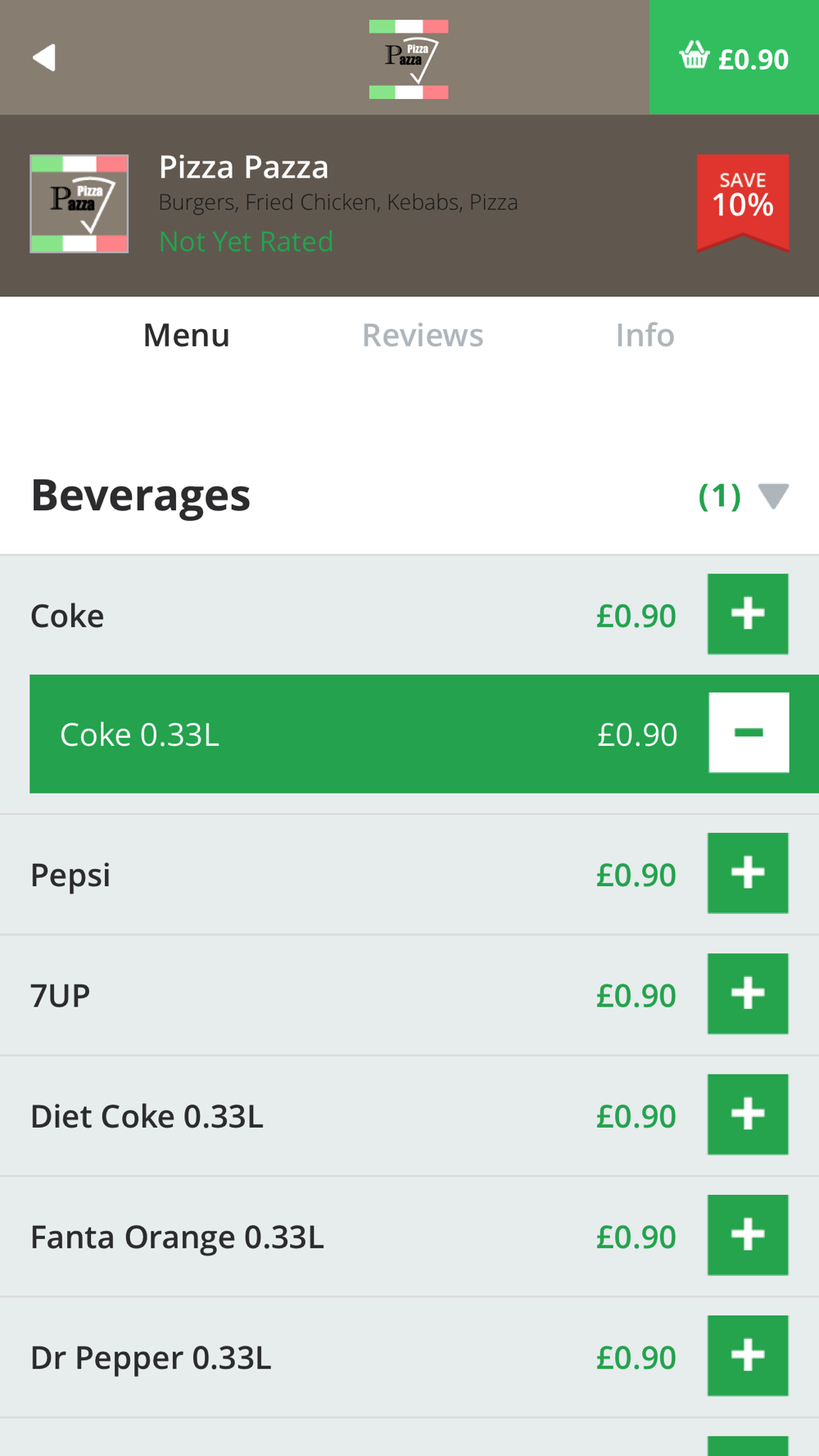
Task: Select the Menu tab
Action: click(x=186, y=335)
